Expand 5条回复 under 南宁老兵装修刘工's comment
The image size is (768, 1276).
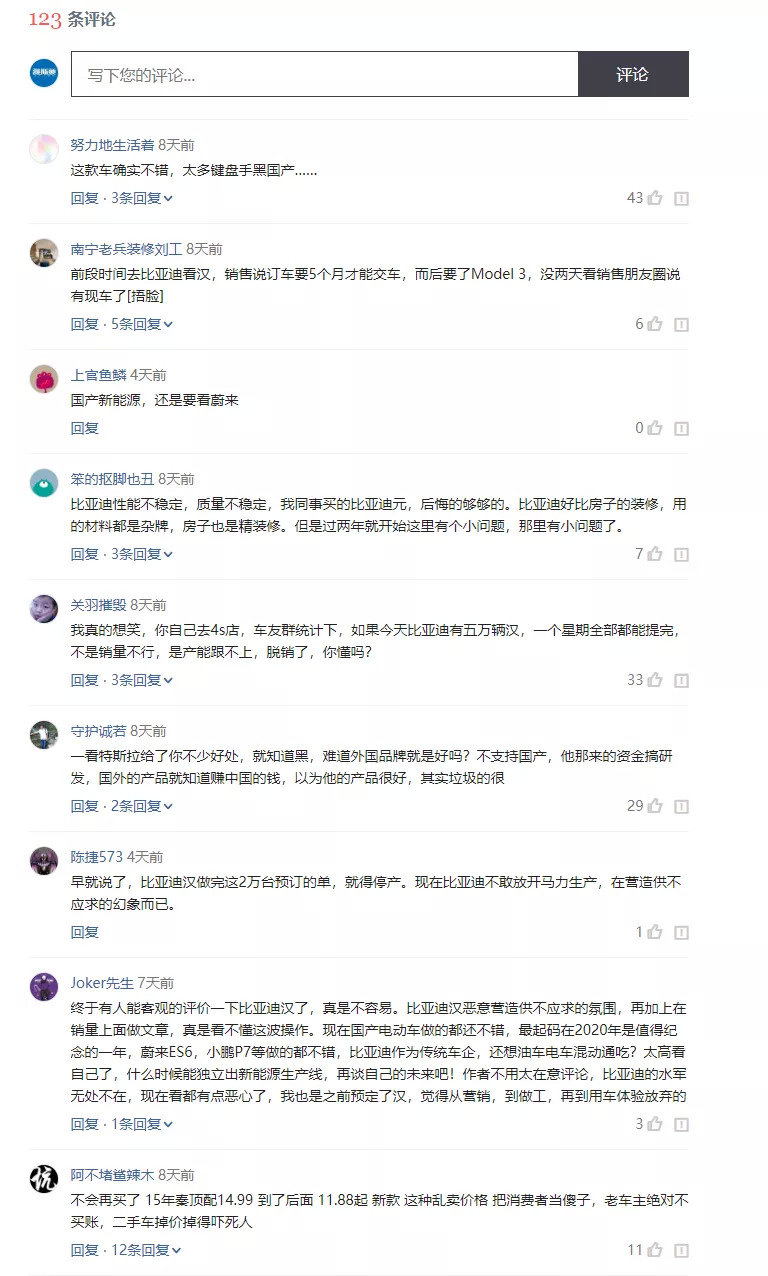click(x=142, y=324)
